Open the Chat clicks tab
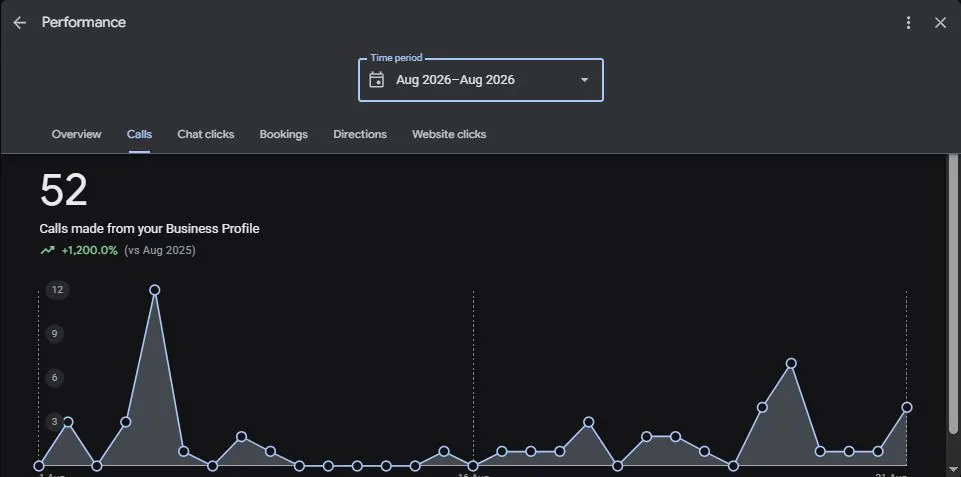 206,134
